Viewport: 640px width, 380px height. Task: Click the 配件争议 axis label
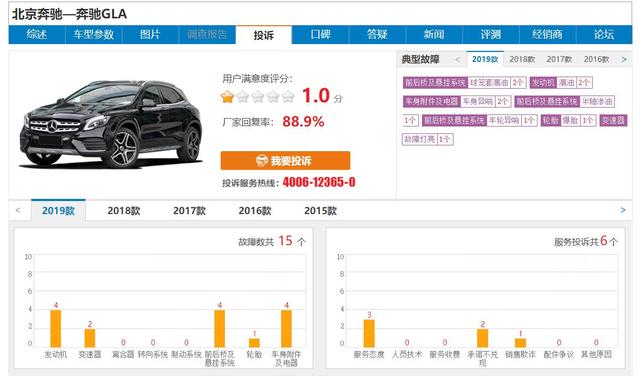point(559,354)
